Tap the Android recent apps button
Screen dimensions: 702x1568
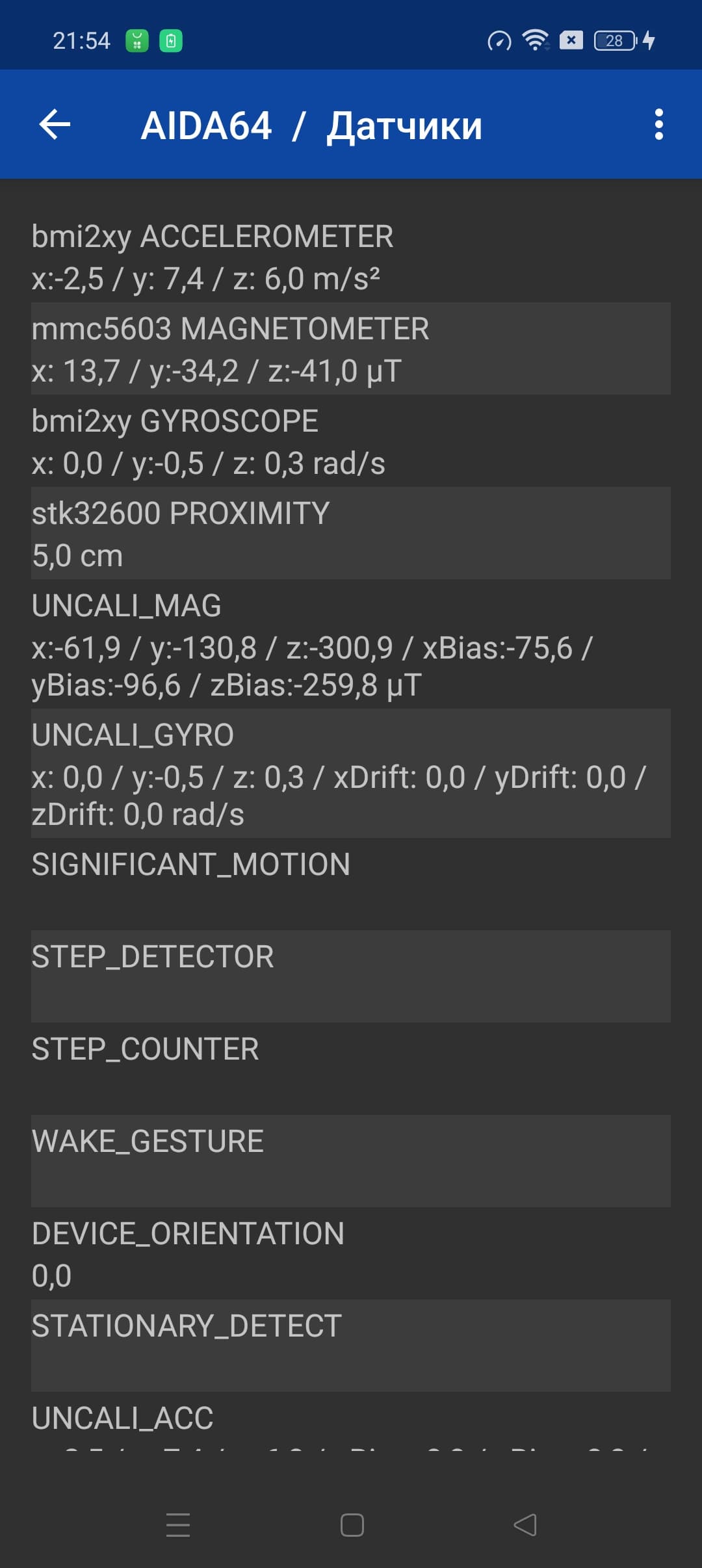click(177, 1524)
